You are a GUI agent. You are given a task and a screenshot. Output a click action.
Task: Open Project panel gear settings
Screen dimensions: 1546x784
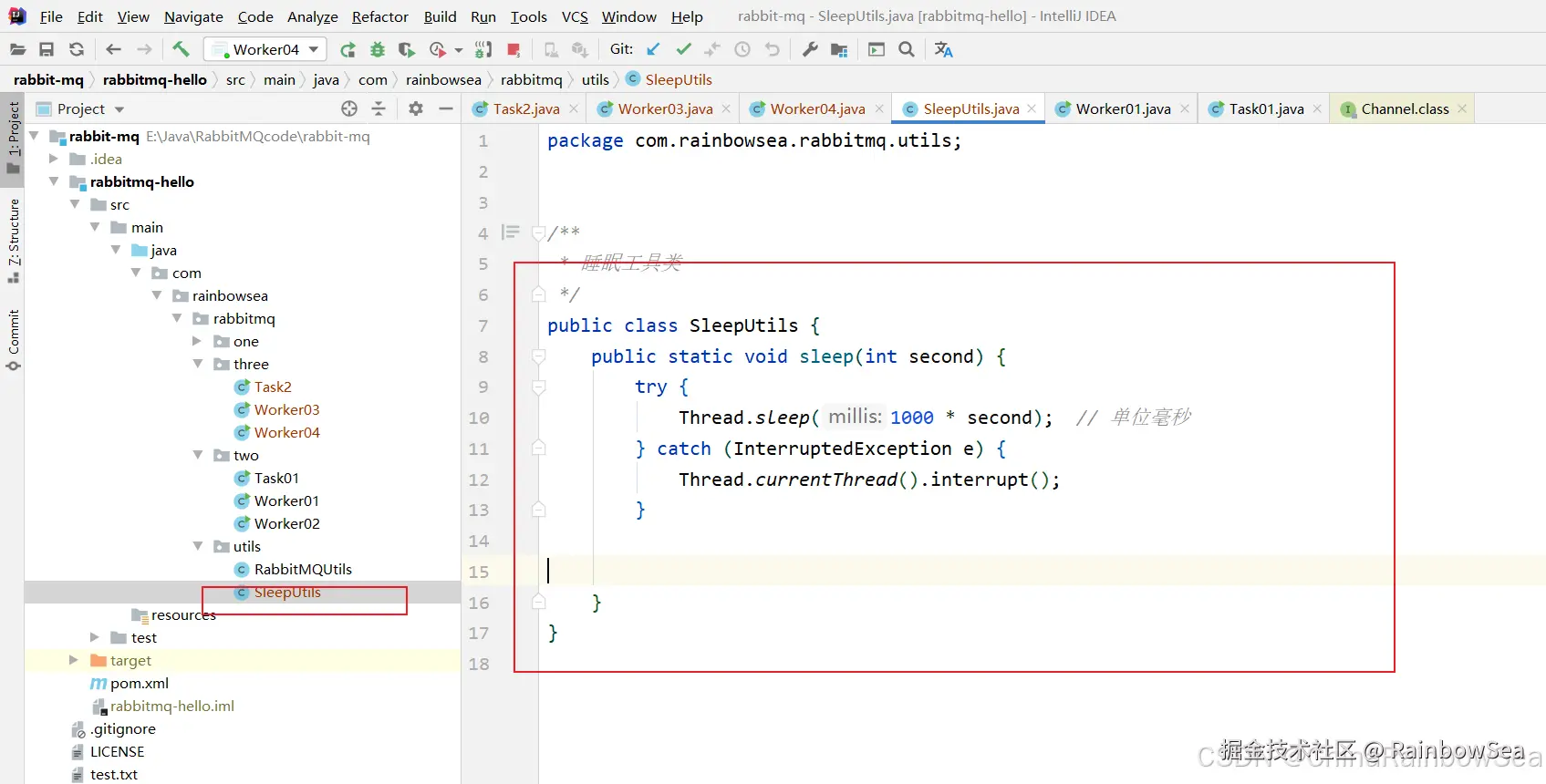click(x=416, y=108)
